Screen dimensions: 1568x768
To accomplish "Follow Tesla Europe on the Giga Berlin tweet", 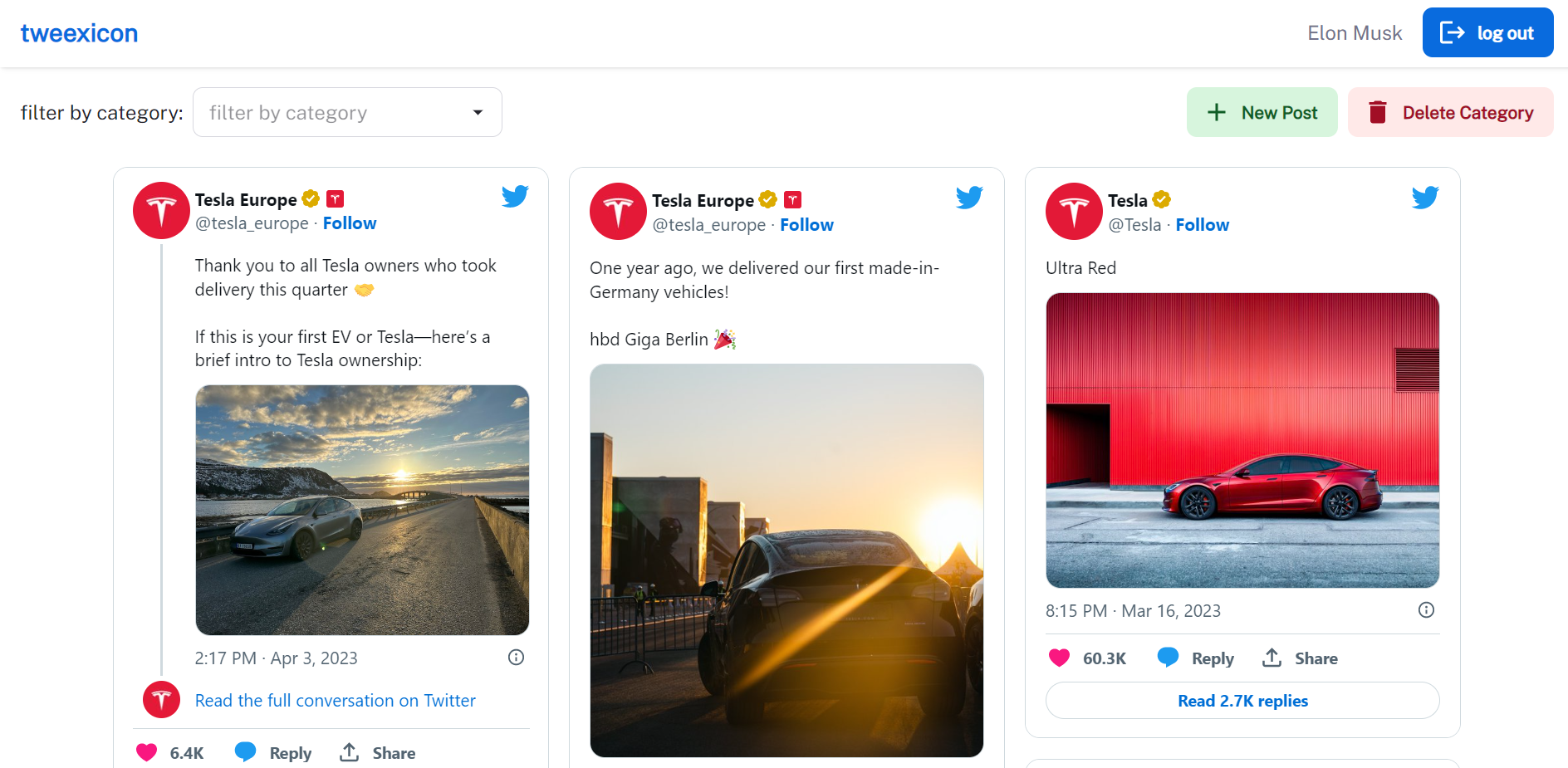I will tap(806, 225).
